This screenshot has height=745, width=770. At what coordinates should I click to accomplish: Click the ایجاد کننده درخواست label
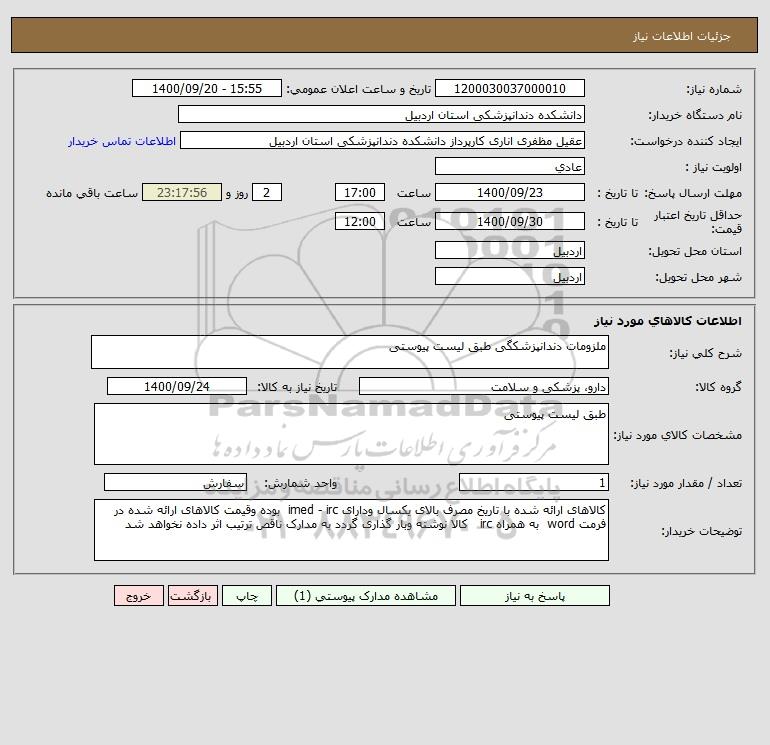pyautogui.click(x=686, y=141)
